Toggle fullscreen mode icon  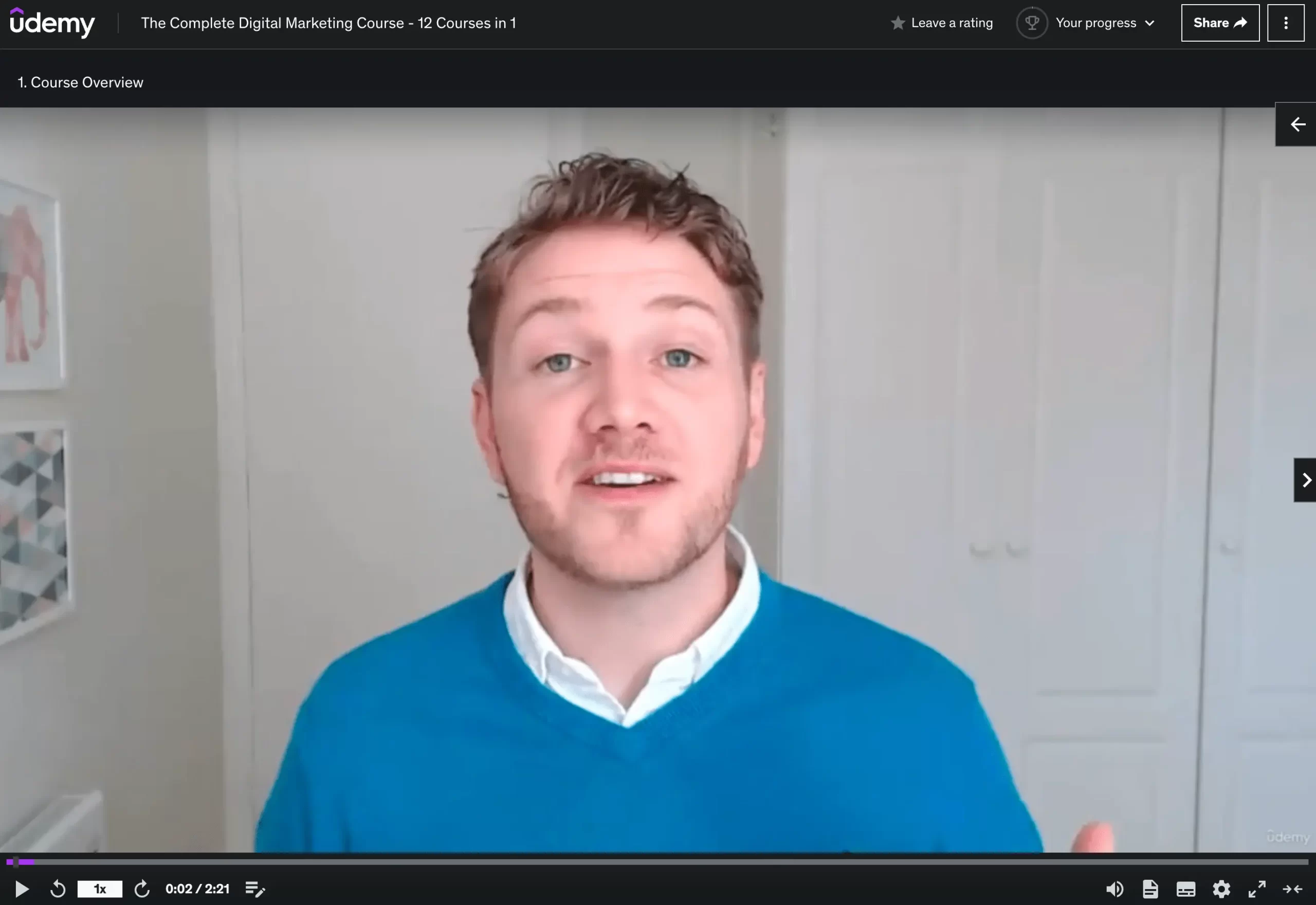click(1257, 888)
